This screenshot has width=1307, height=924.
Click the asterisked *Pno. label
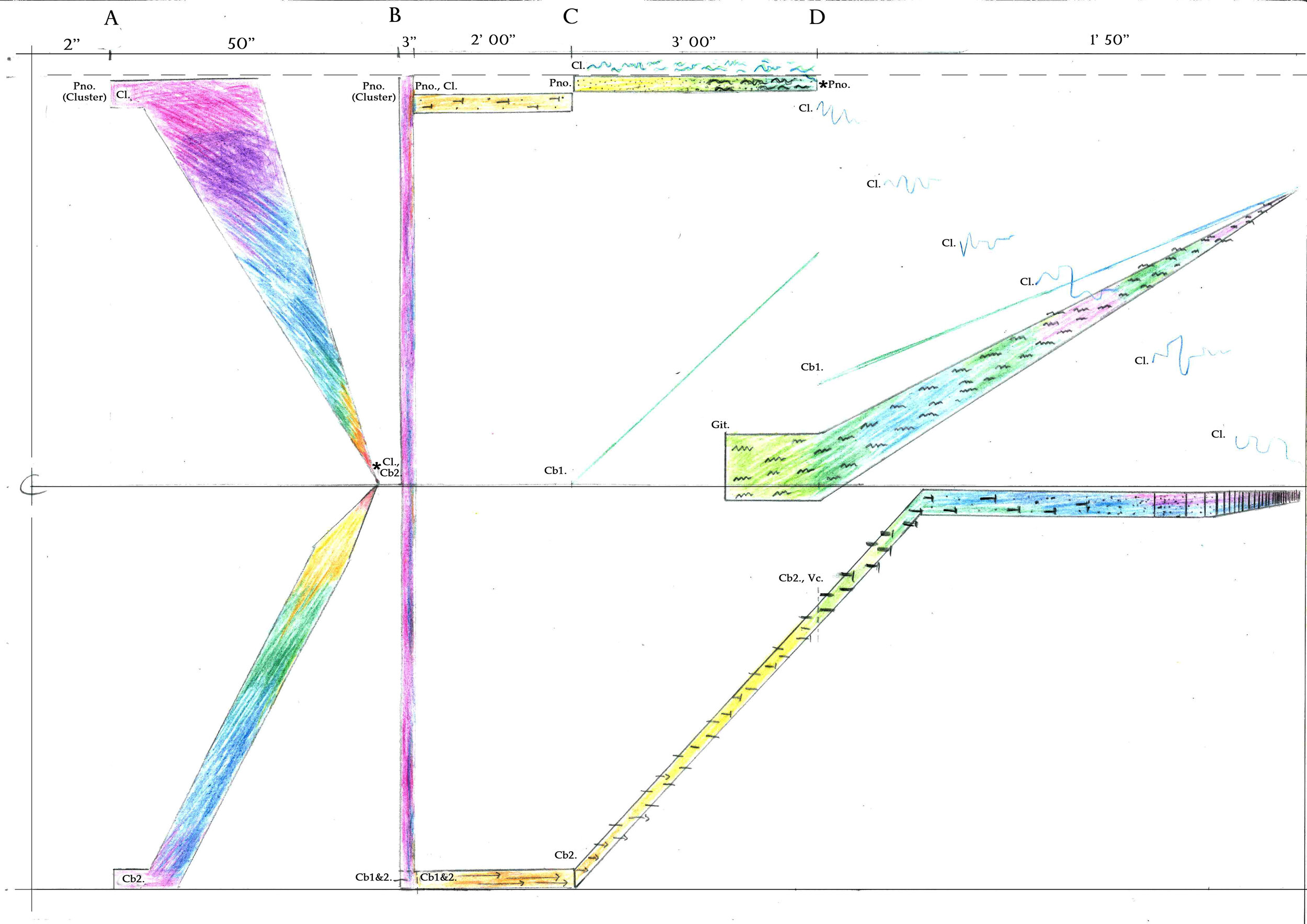[834, 85]
